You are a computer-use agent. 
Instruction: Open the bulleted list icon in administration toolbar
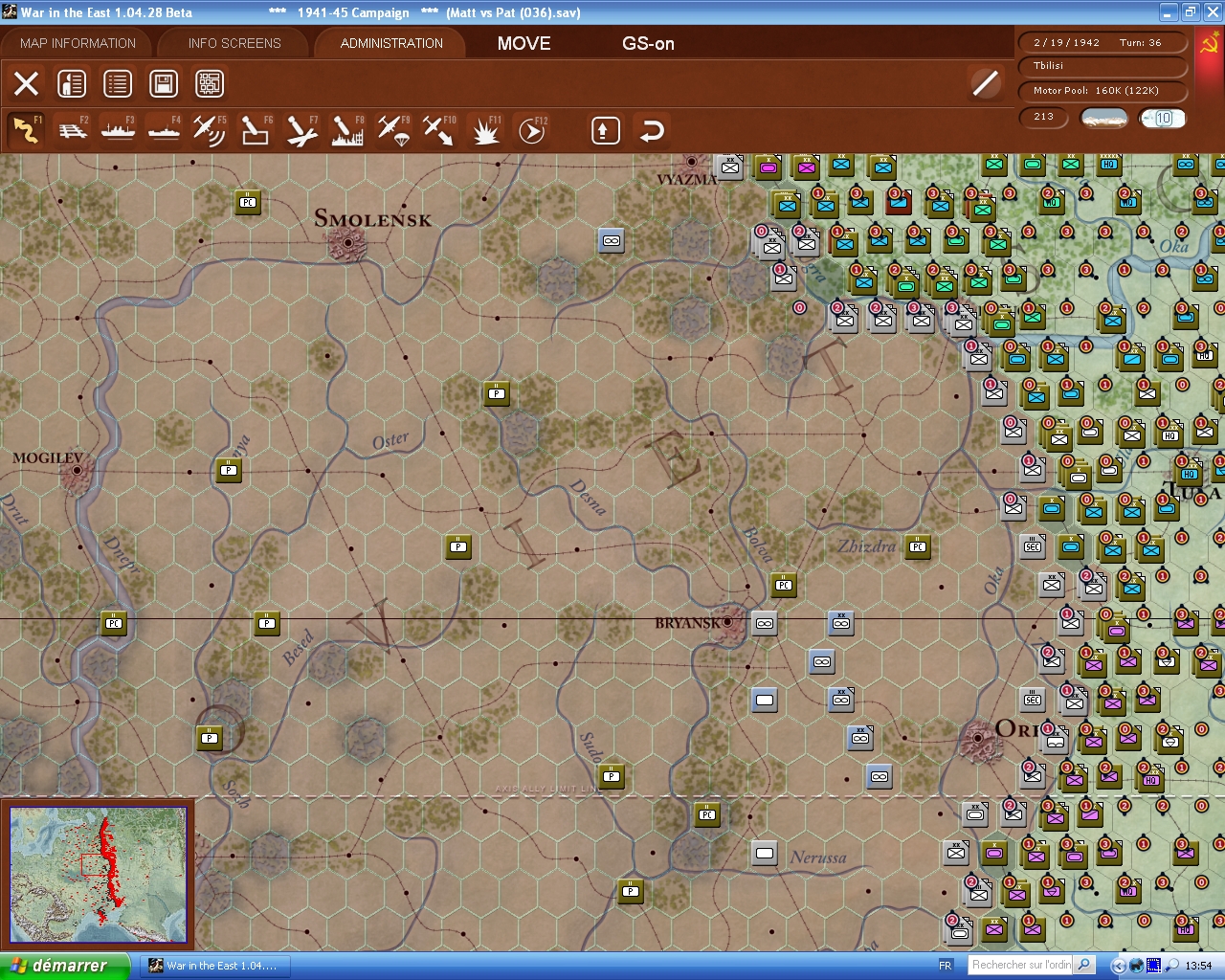tap(118, 83)
